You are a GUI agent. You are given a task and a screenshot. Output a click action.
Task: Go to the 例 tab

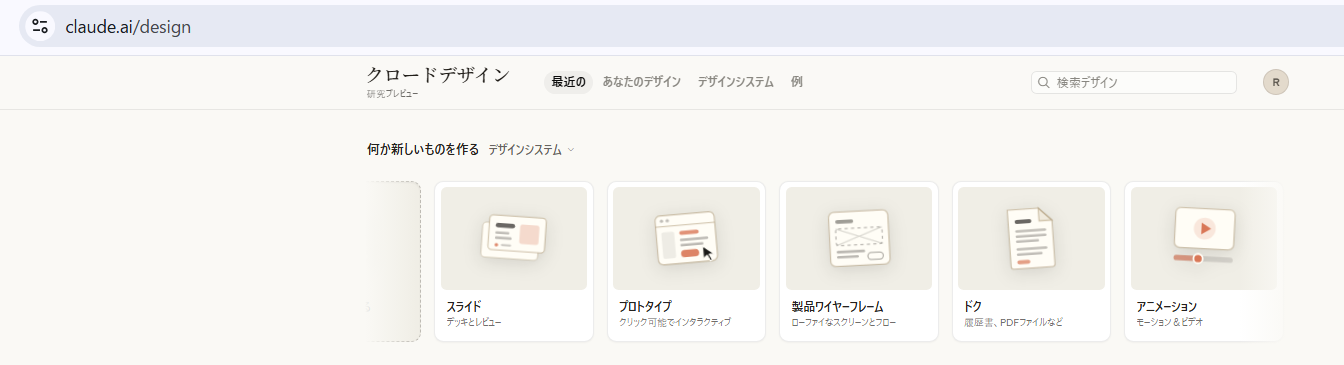point(796,82)
